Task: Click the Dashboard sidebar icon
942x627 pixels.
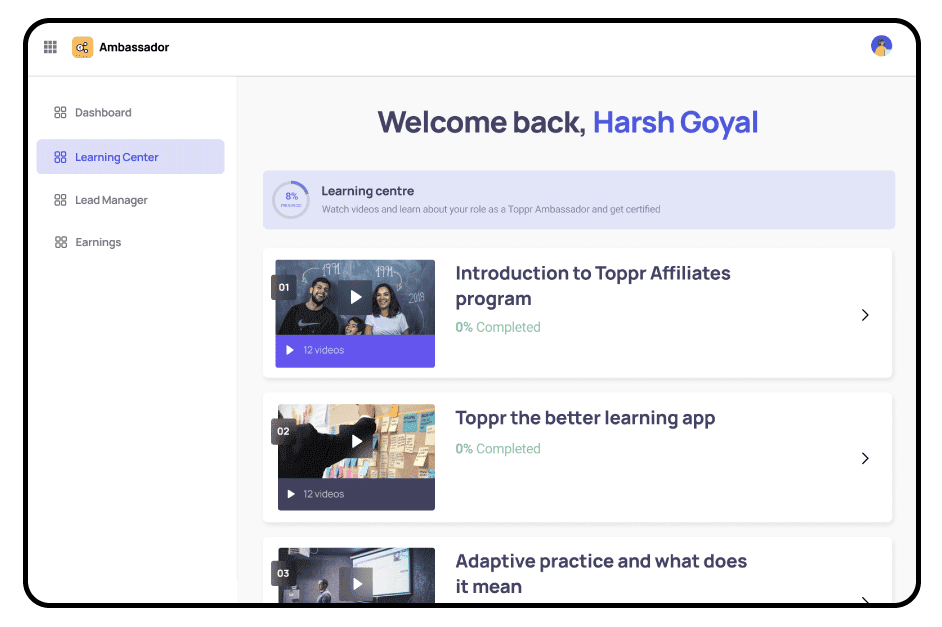Action: click(x=60, y=112)
